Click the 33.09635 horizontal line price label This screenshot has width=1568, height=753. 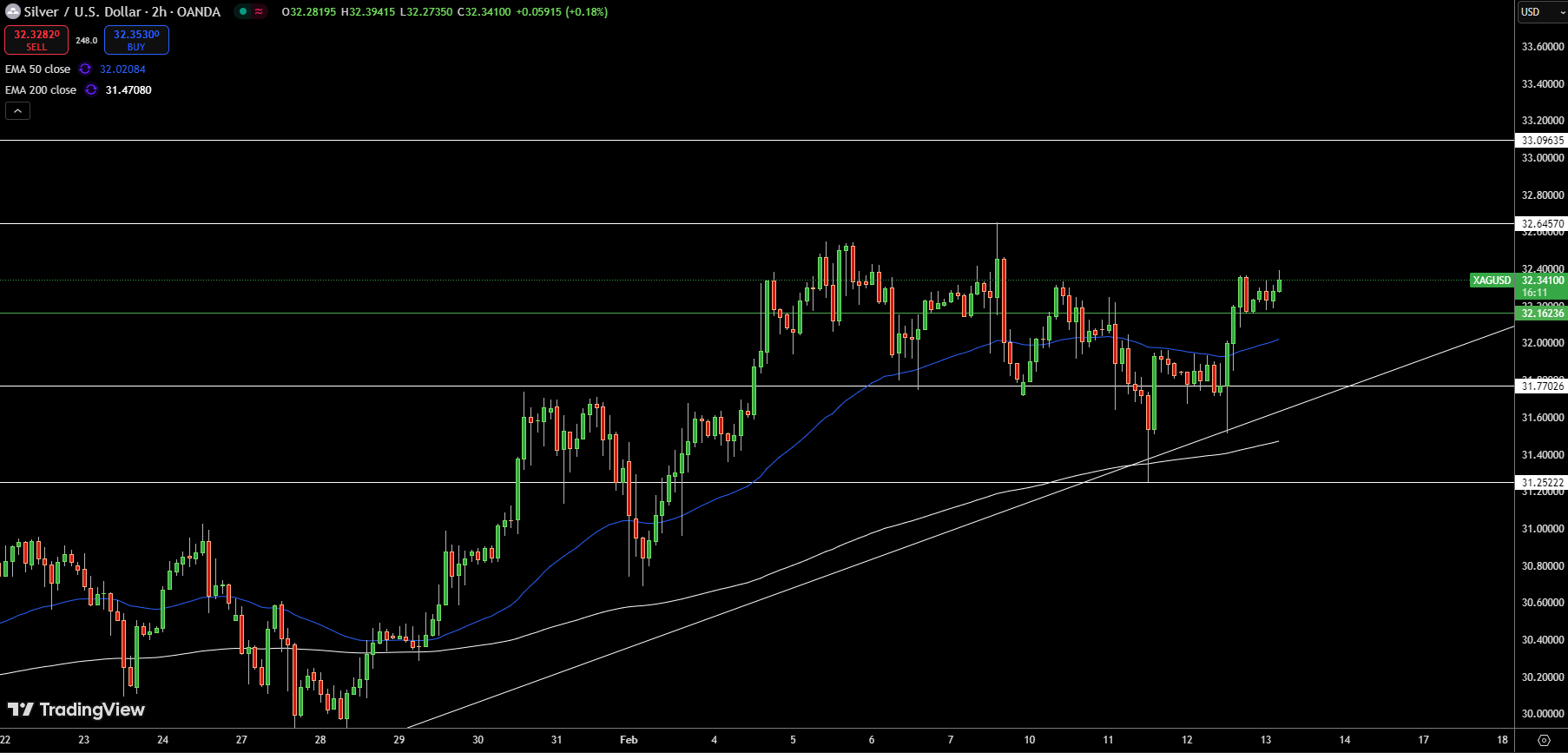click(1542, 140)
